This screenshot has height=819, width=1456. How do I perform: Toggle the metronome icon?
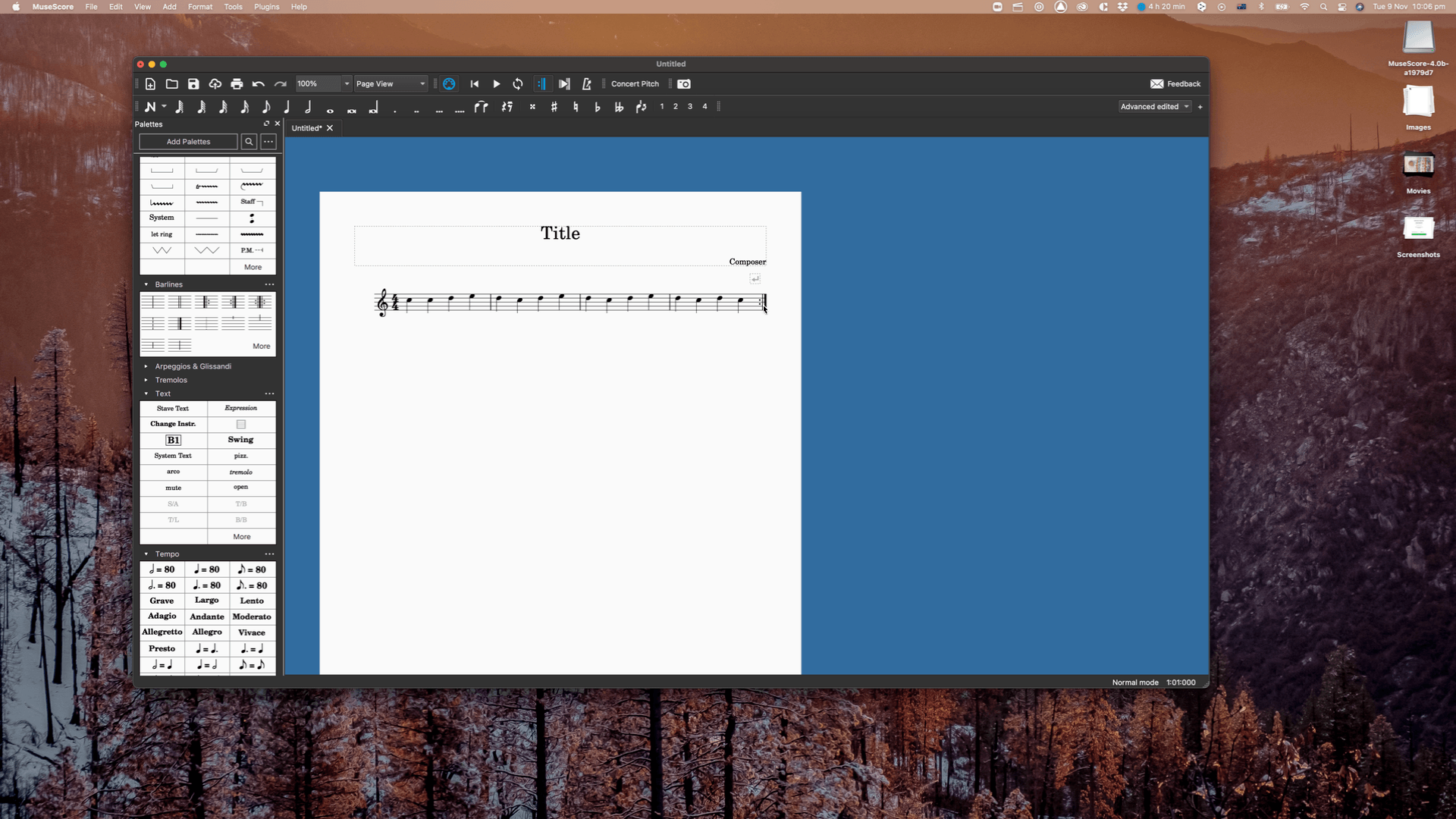[x=586, y=84]
